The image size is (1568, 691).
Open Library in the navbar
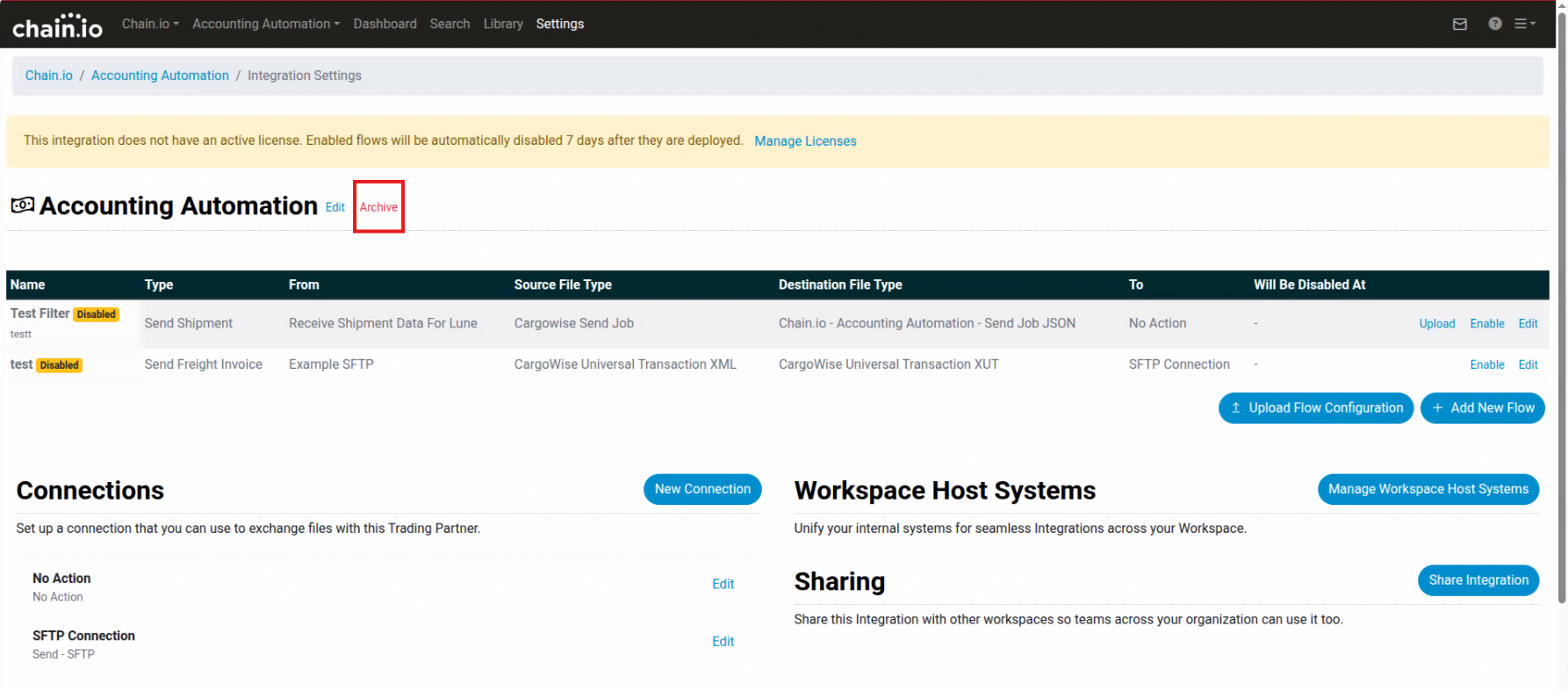point(503,24)
